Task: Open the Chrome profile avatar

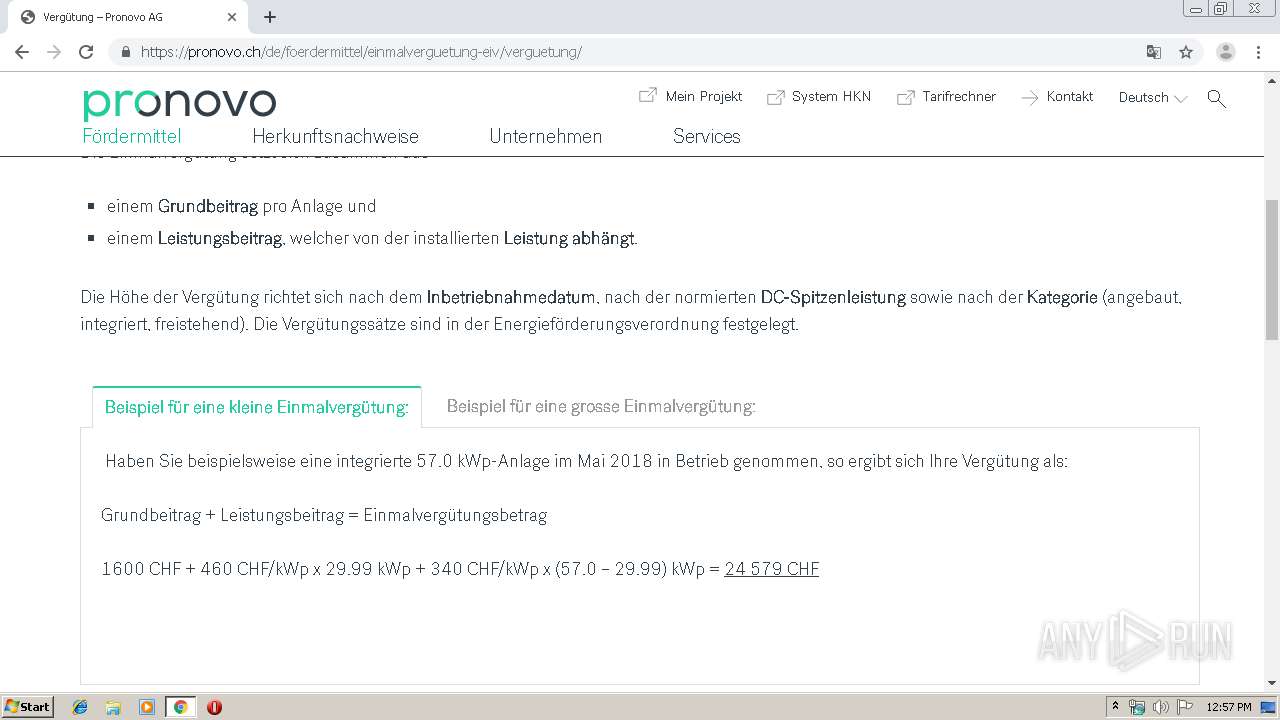Action: (1226, 52)
